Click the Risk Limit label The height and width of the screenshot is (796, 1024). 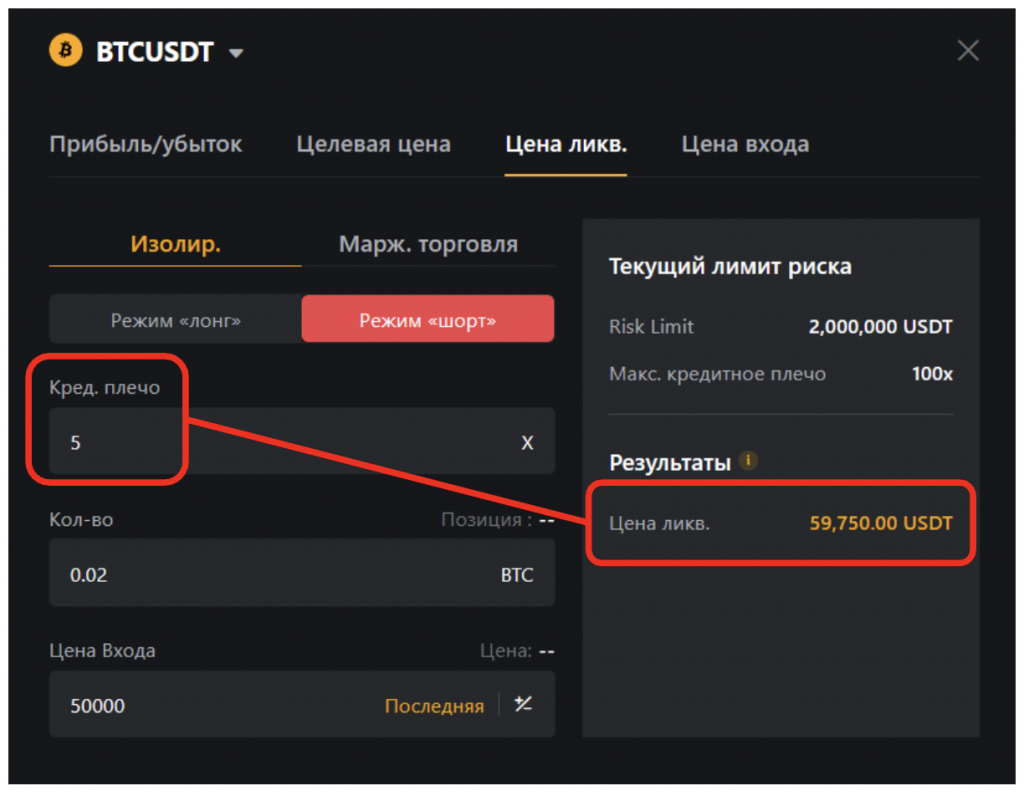click(x=651, y=326)
